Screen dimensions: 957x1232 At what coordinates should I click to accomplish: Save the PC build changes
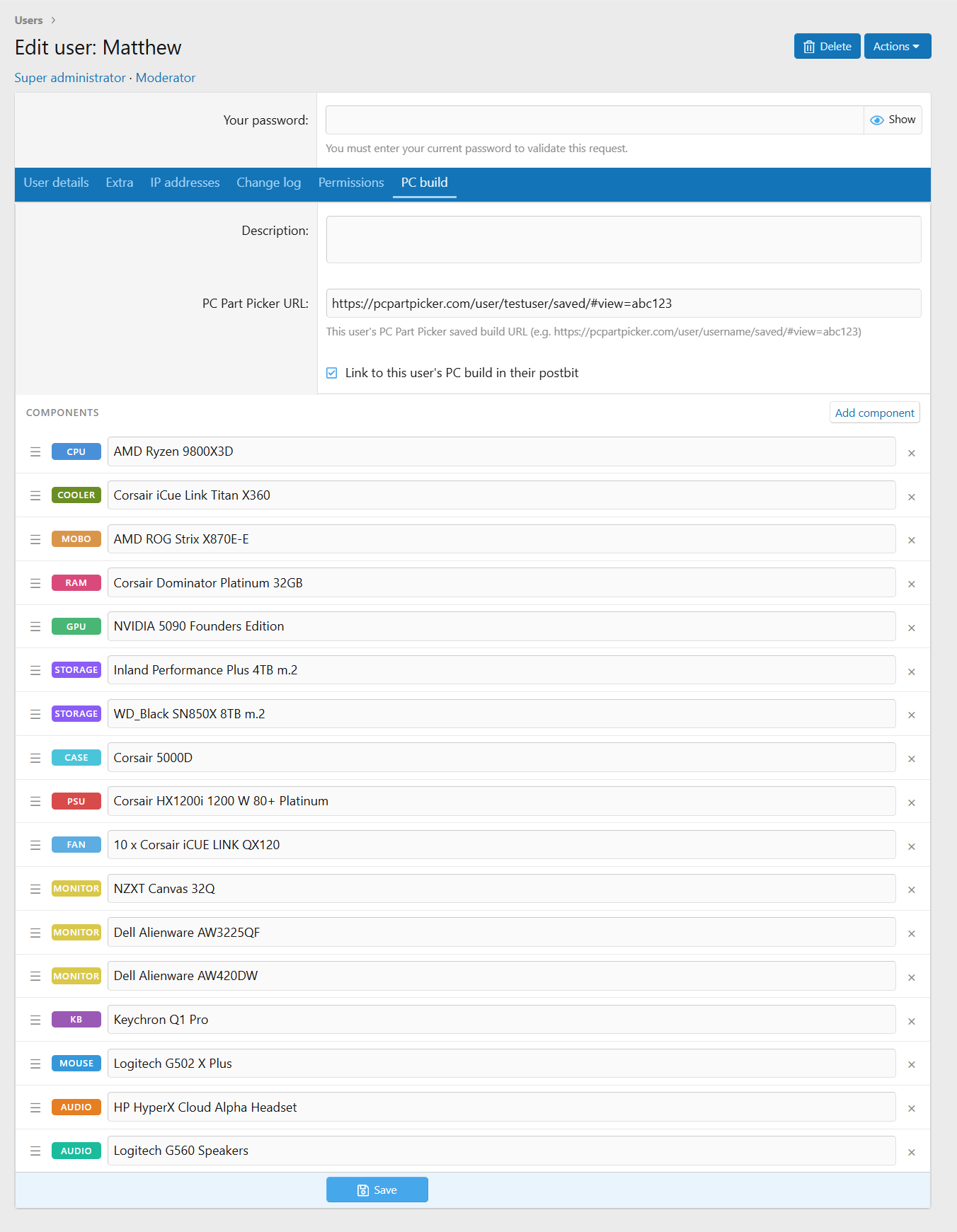pyautogui.click(x=377, y=1190)
